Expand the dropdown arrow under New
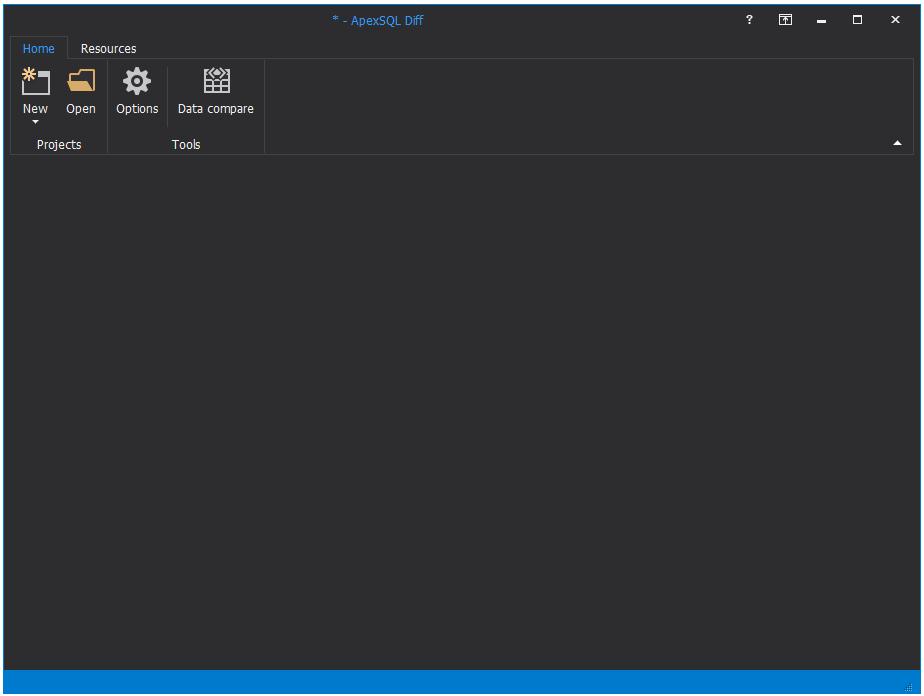This screenshot has width=924, height=696. click(x=35, y=122)
